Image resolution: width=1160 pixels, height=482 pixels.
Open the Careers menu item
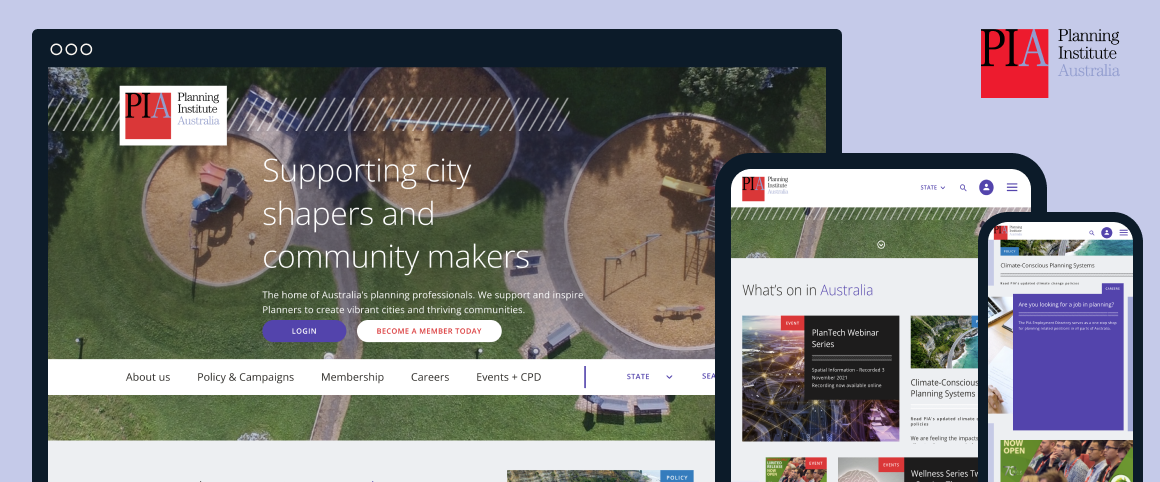pyautogui.click(x=430, y=377)
